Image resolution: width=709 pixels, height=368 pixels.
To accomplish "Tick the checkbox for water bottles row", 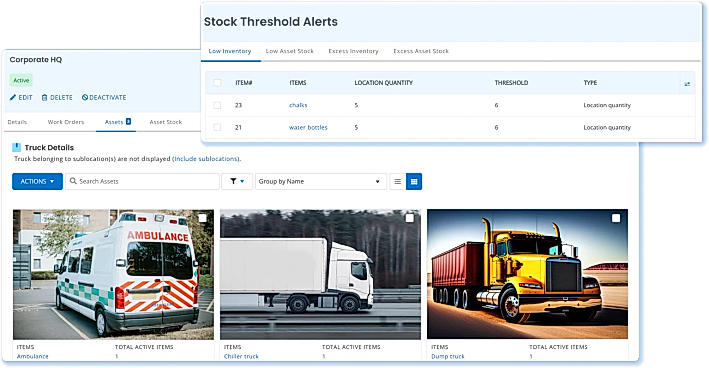I will pos(217,127).
